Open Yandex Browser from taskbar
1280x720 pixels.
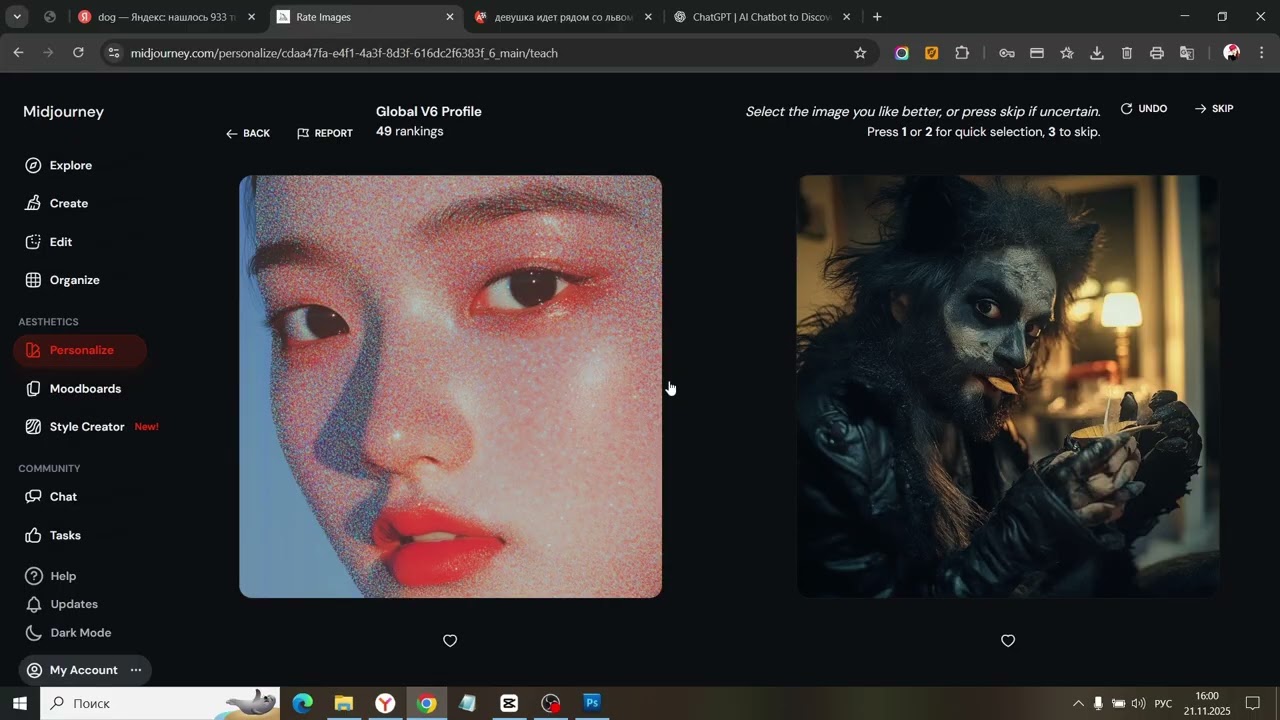[x=385, y=703]
